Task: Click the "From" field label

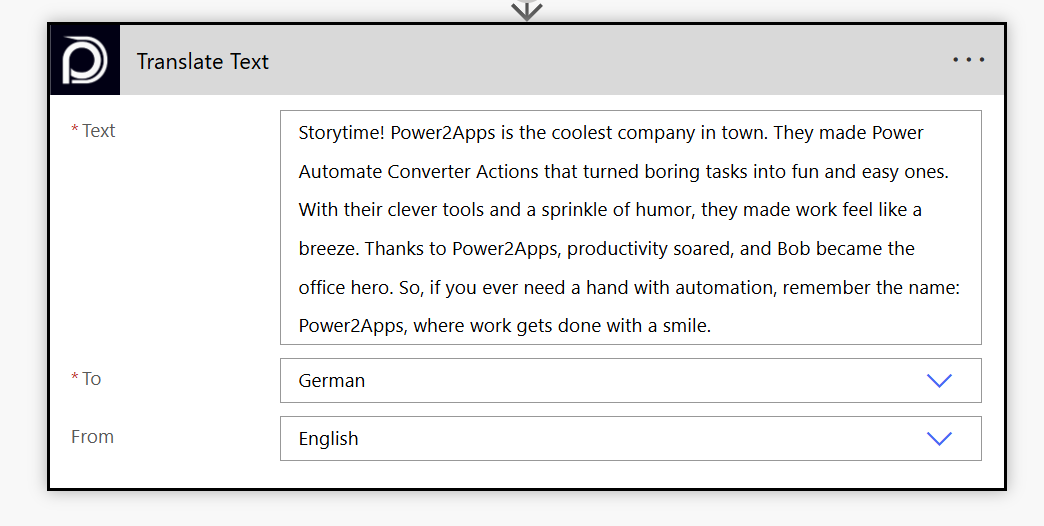Action: point(92,437)
